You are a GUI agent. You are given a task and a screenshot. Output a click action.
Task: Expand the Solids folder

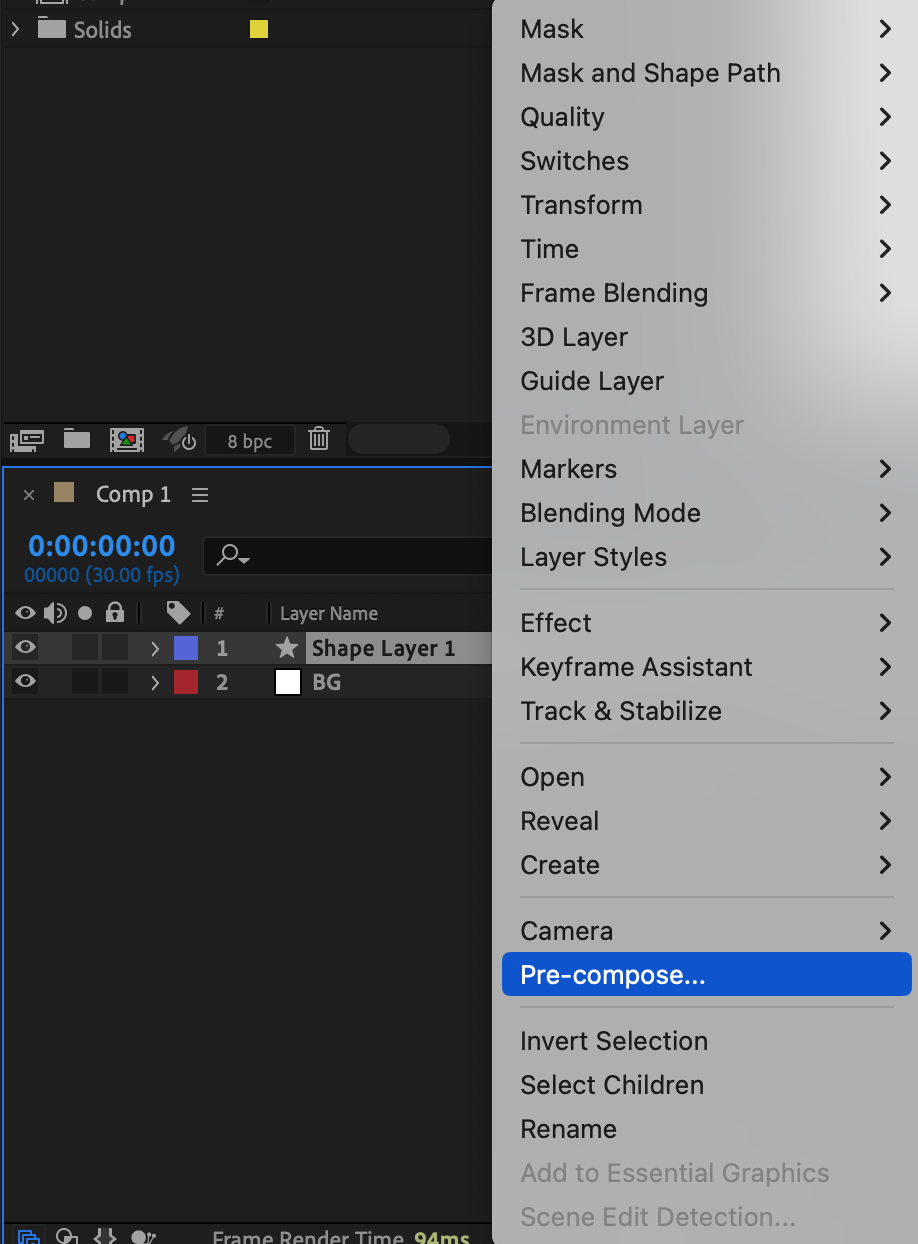click(15, 29)
